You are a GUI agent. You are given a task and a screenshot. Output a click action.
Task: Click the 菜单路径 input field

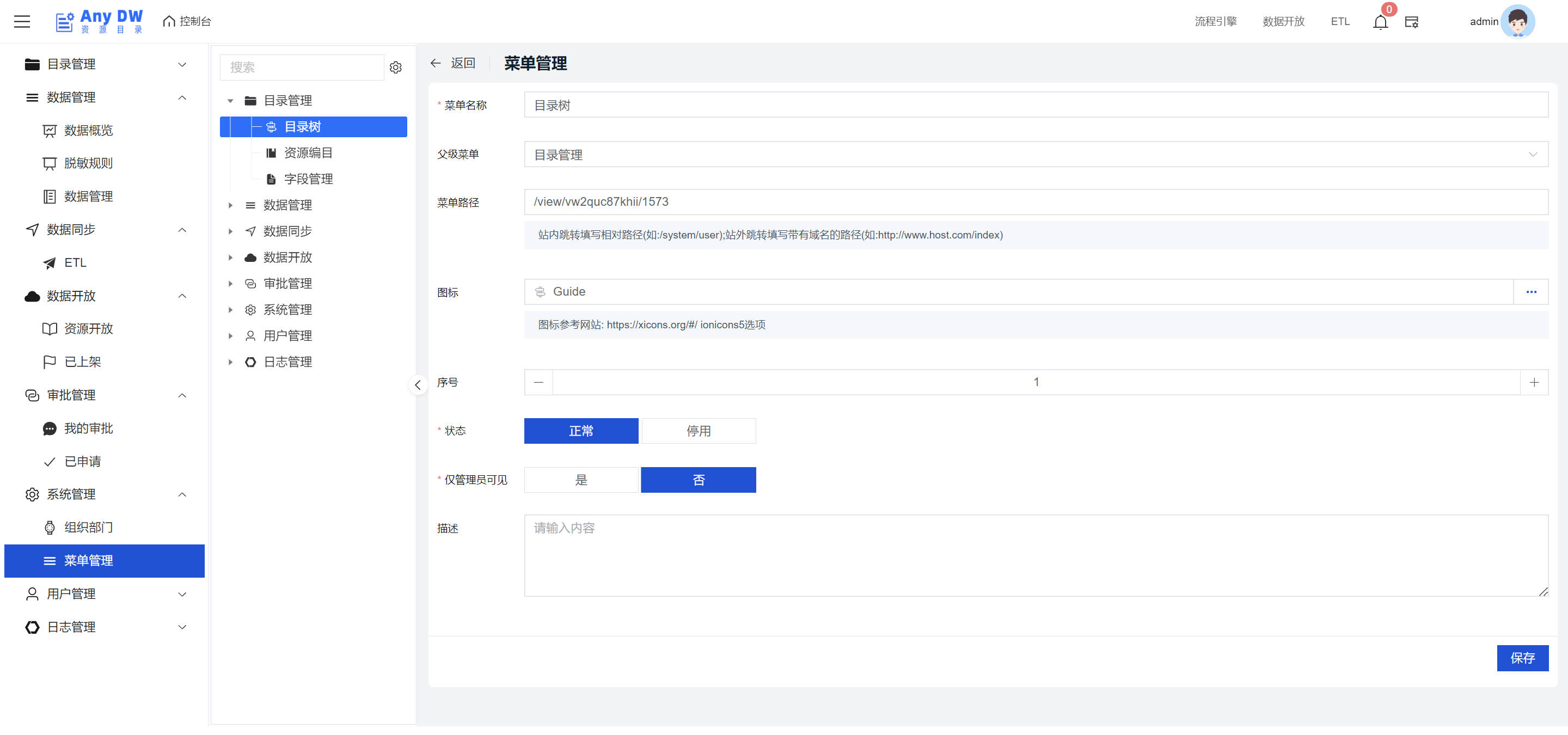click(1036, 202)
